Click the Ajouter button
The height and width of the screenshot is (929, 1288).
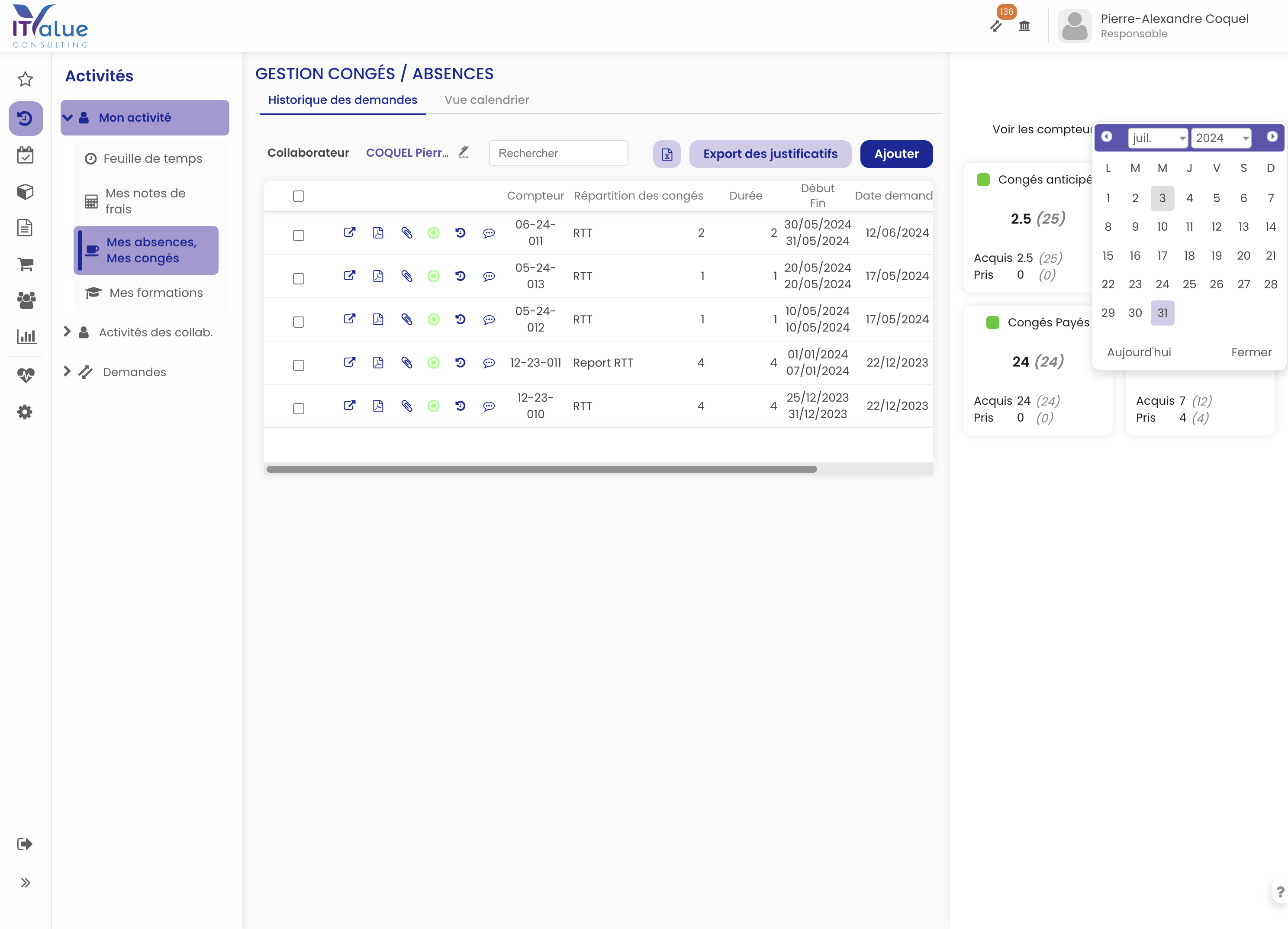[896, 154]
